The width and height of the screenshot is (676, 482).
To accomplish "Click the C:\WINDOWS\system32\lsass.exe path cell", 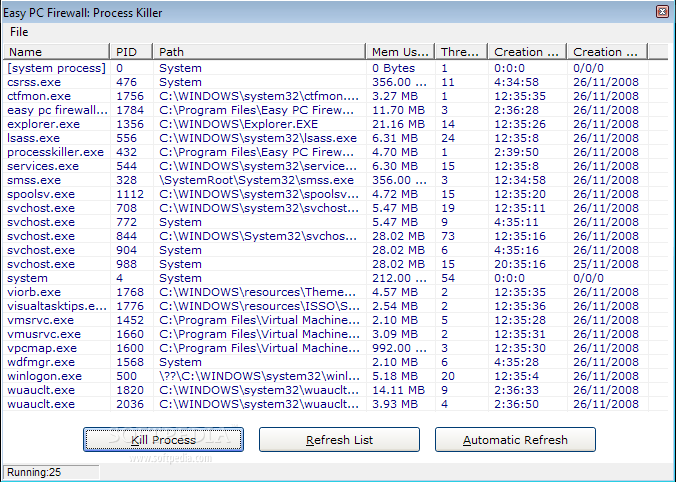I will (258, 138).
